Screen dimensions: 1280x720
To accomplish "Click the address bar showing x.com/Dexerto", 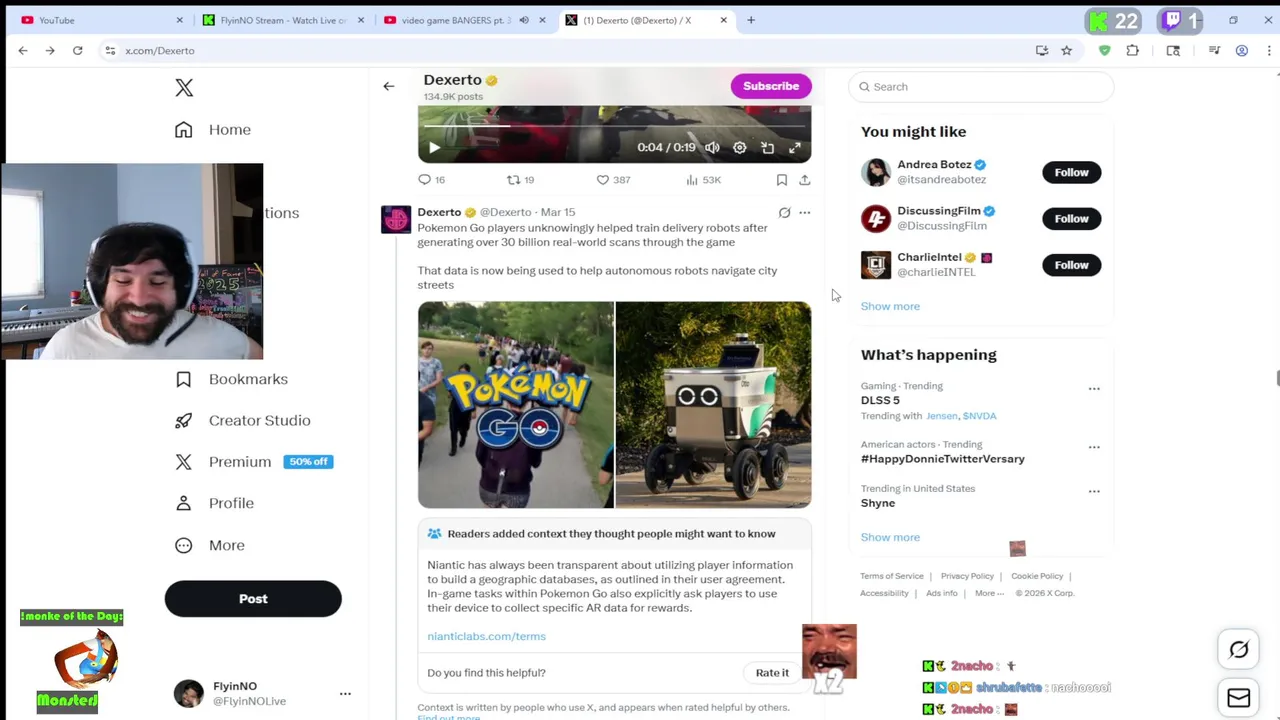I will click(570, 51).
